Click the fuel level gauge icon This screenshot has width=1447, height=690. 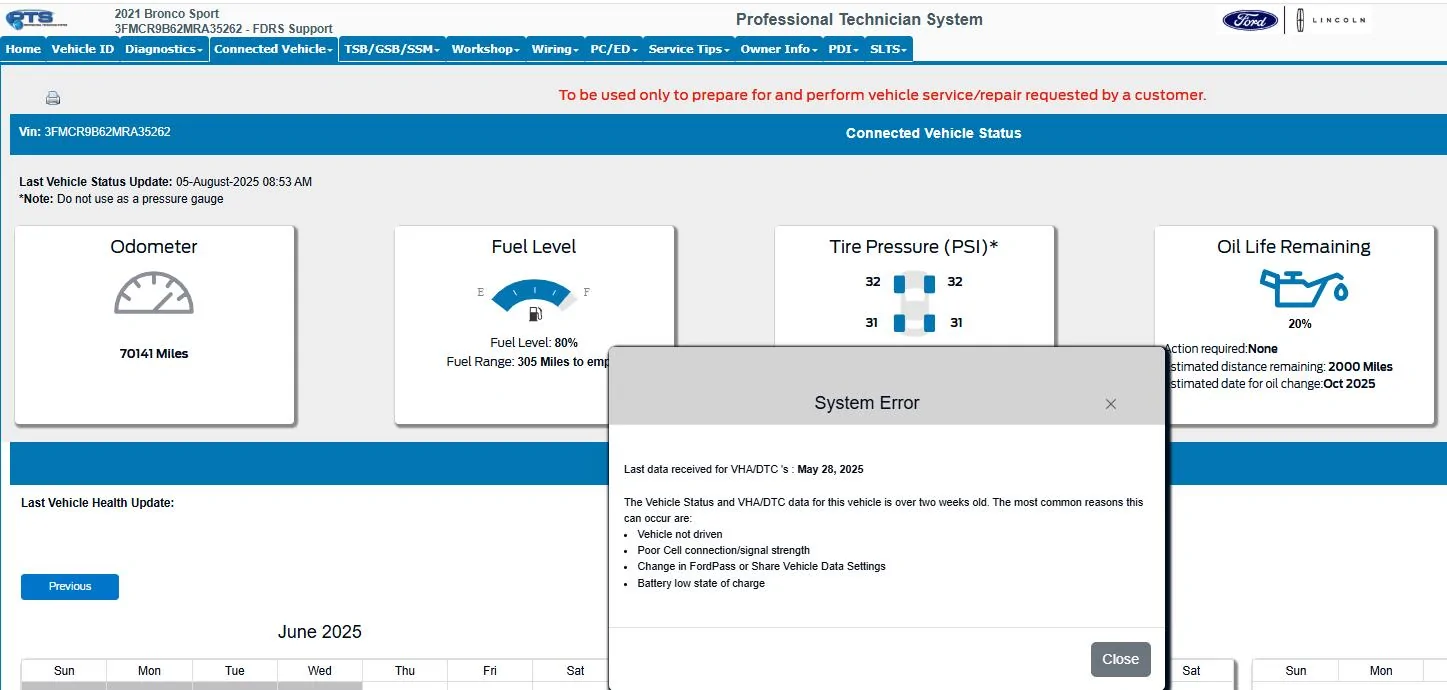(534, 296)
